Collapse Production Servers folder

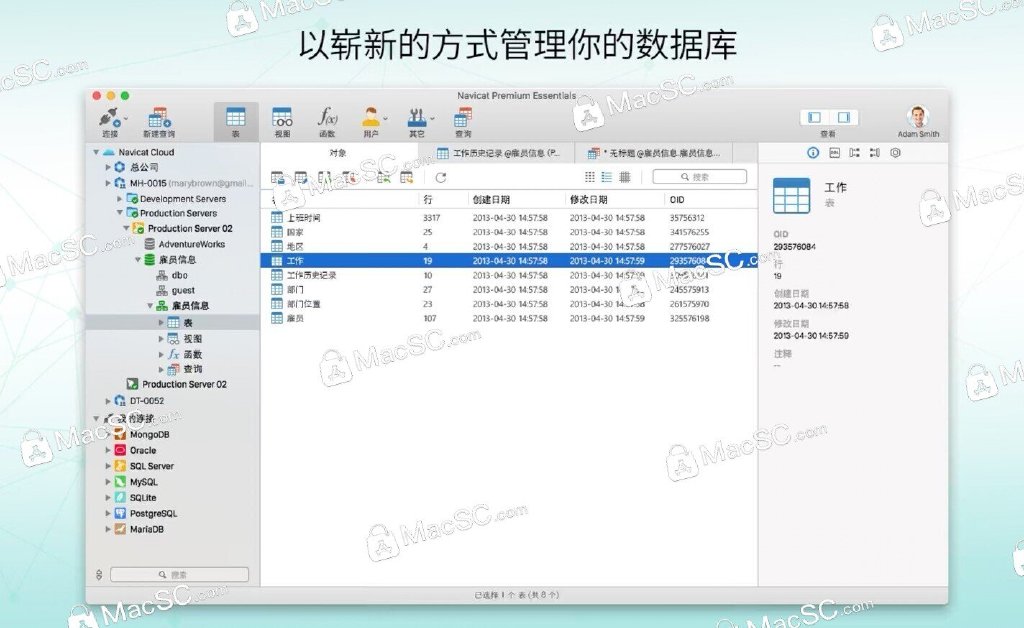click(x=120, y=213)
